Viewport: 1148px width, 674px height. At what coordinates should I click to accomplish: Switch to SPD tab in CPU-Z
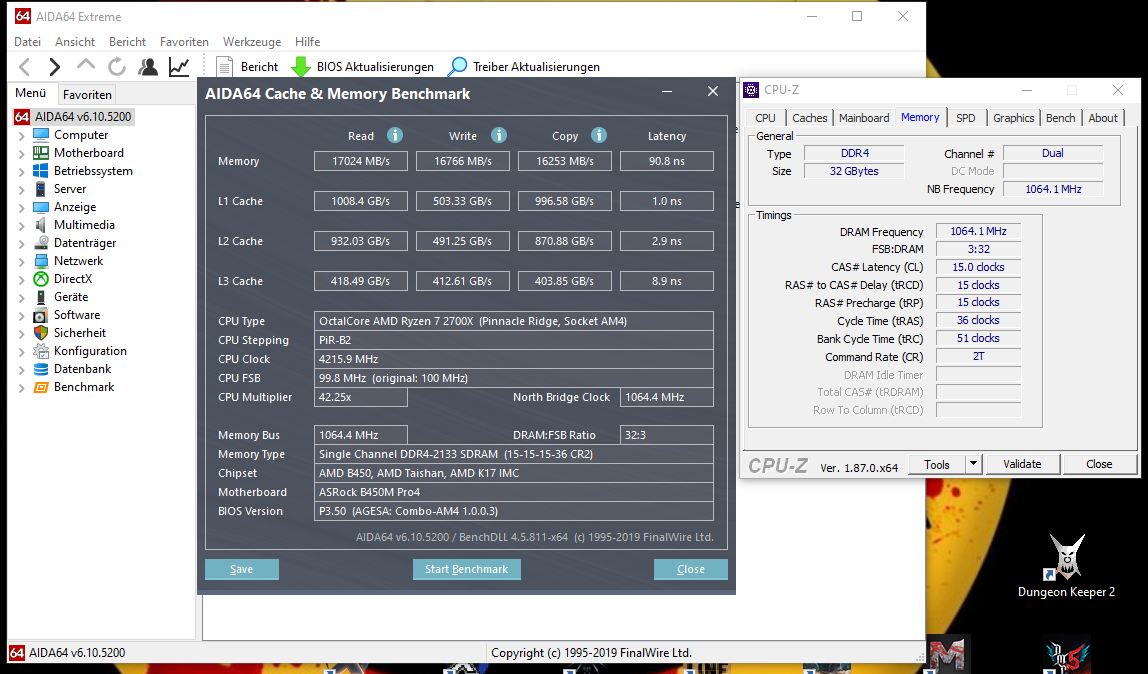(966, 118)
